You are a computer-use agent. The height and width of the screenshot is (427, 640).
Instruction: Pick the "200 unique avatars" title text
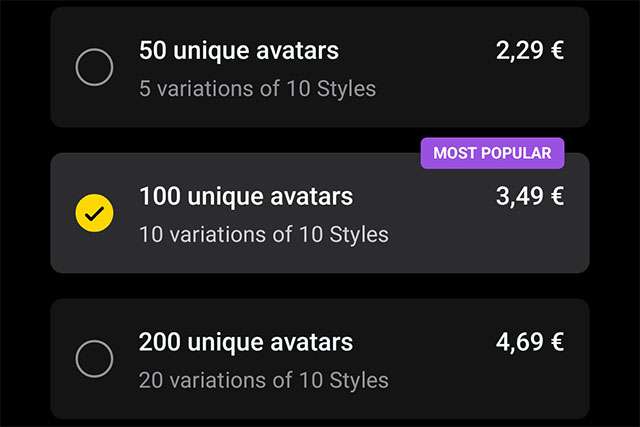(246, 342)
